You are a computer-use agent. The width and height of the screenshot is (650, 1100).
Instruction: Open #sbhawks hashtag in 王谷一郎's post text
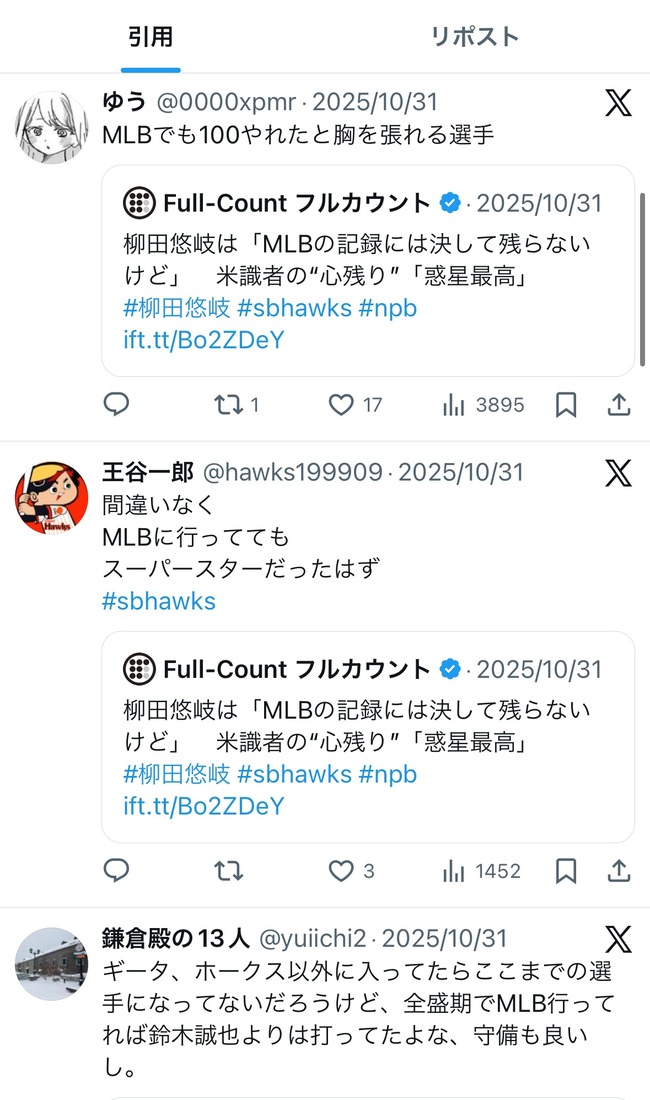click(x=159, y=601)
